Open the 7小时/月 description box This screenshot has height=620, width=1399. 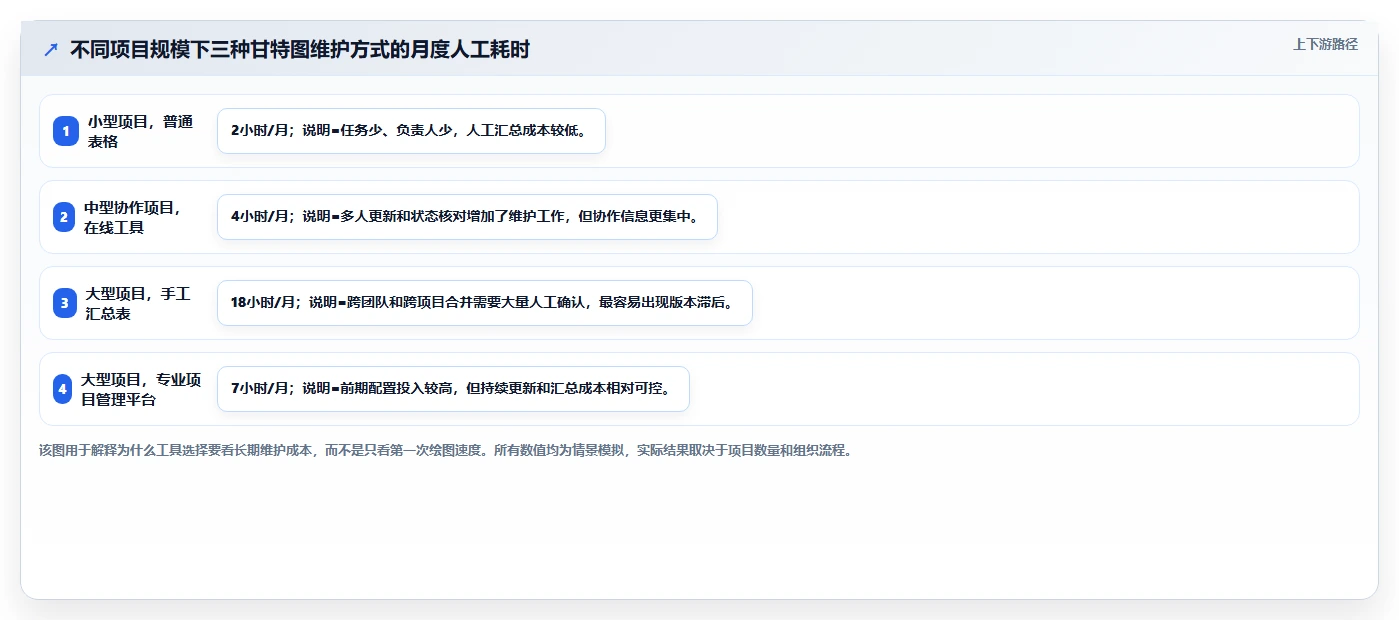click(453, 389)
